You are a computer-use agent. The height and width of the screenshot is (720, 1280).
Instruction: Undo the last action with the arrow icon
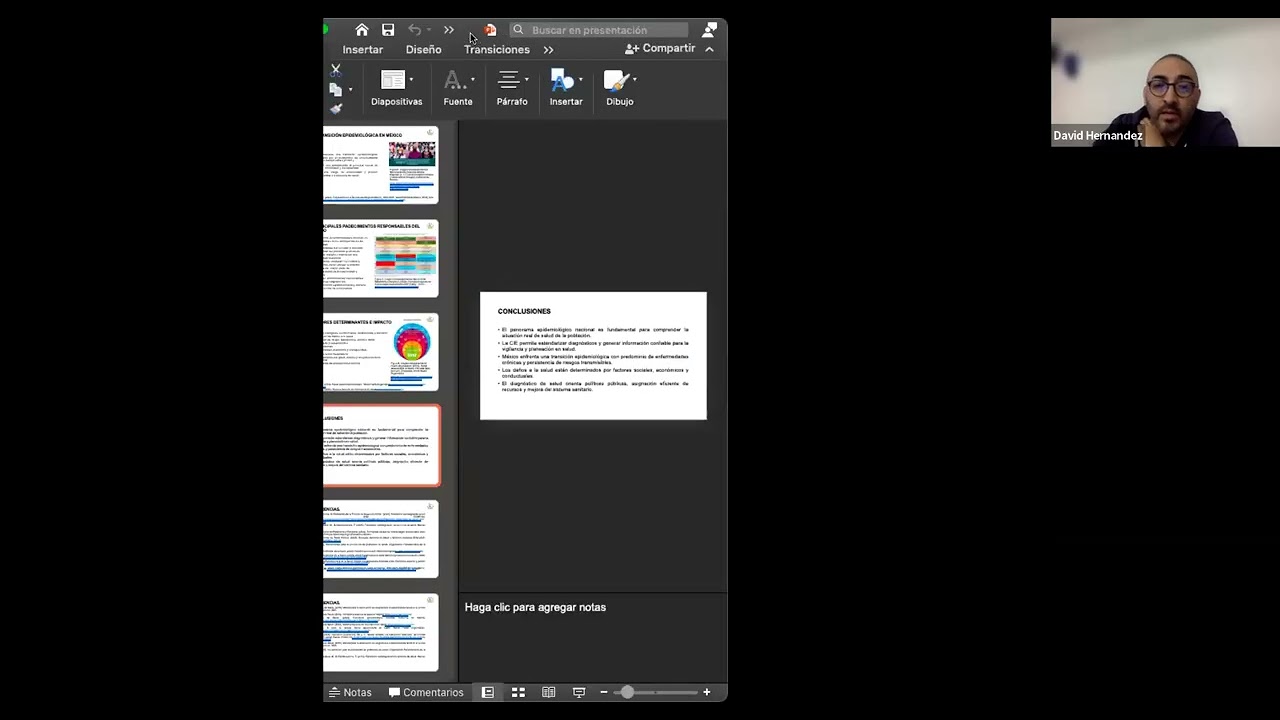pos(414,30)
